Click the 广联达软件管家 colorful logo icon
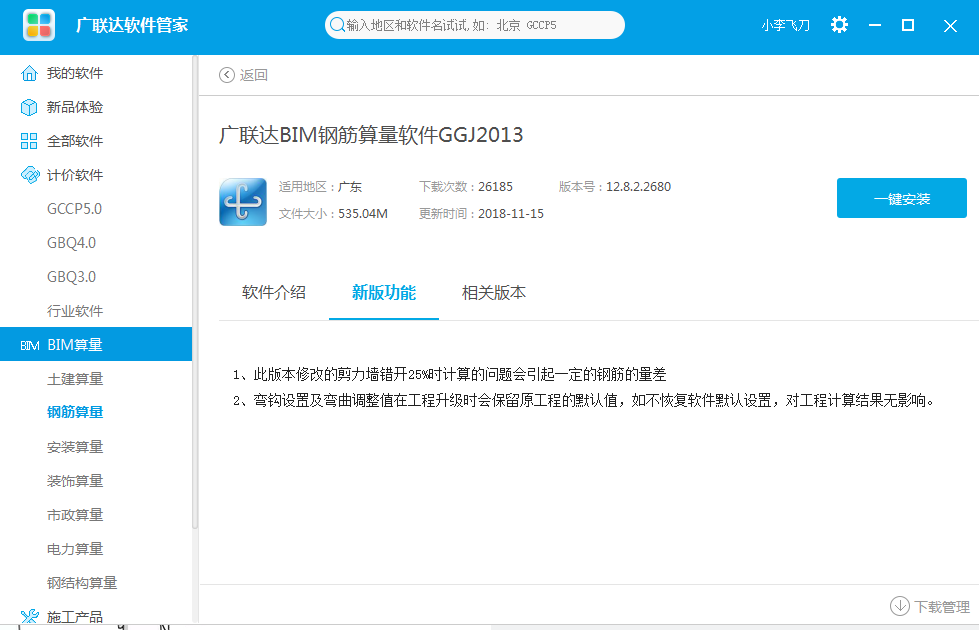Image resolution: width=979 pixels, height=630 pixels. 39,25
